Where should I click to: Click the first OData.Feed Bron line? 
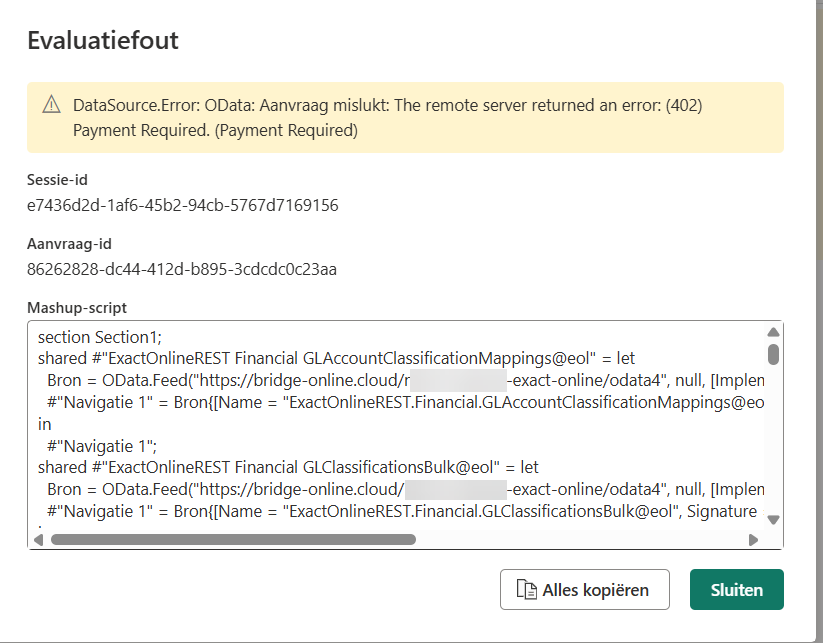(x=400, y=380)
